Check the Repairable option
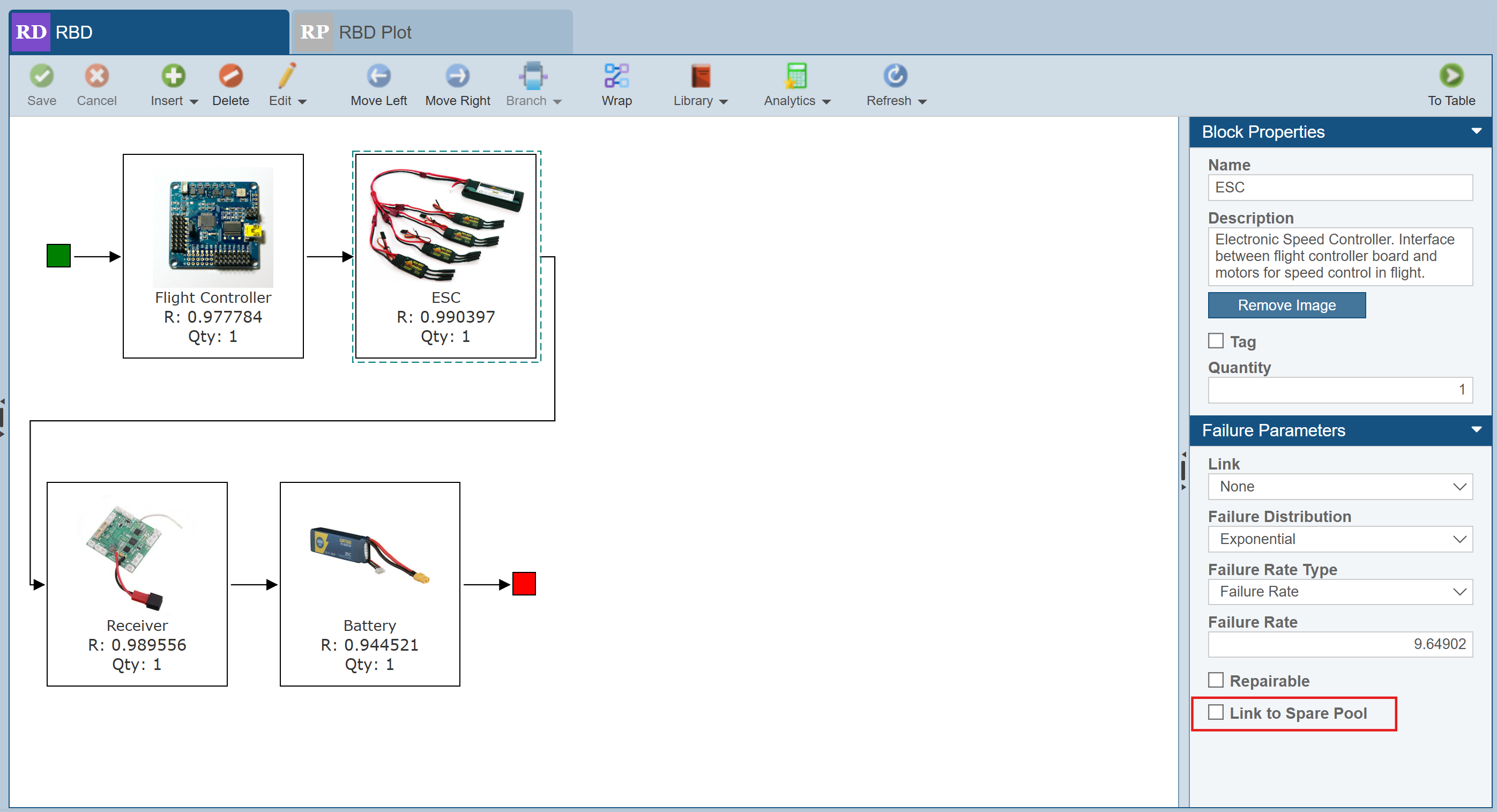This screenshot has width=1497, height=812. [x=1215, y=680]
